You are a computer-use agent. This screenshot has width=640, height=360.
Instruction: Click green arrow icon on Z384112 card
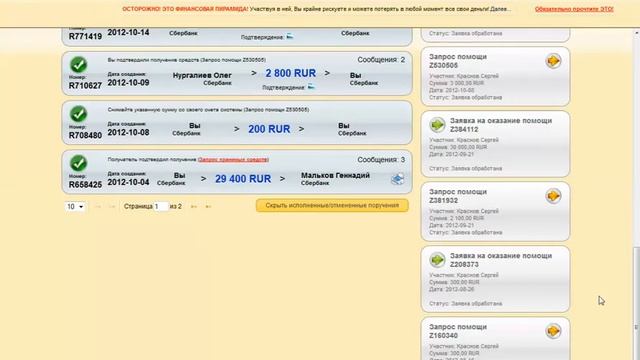tap(437, 124)
